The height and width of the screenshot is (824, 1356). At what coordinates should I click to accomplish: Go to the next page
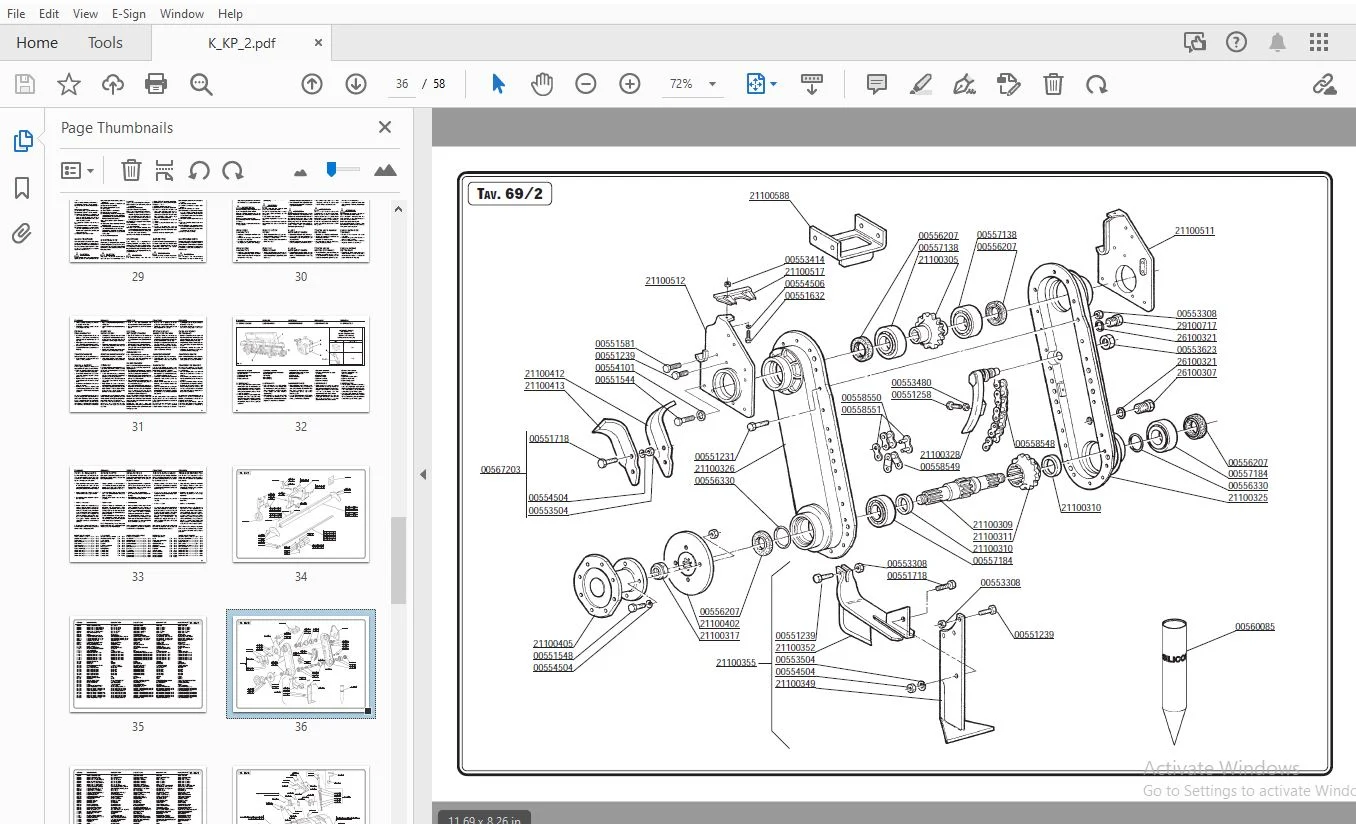pos(356,84)
